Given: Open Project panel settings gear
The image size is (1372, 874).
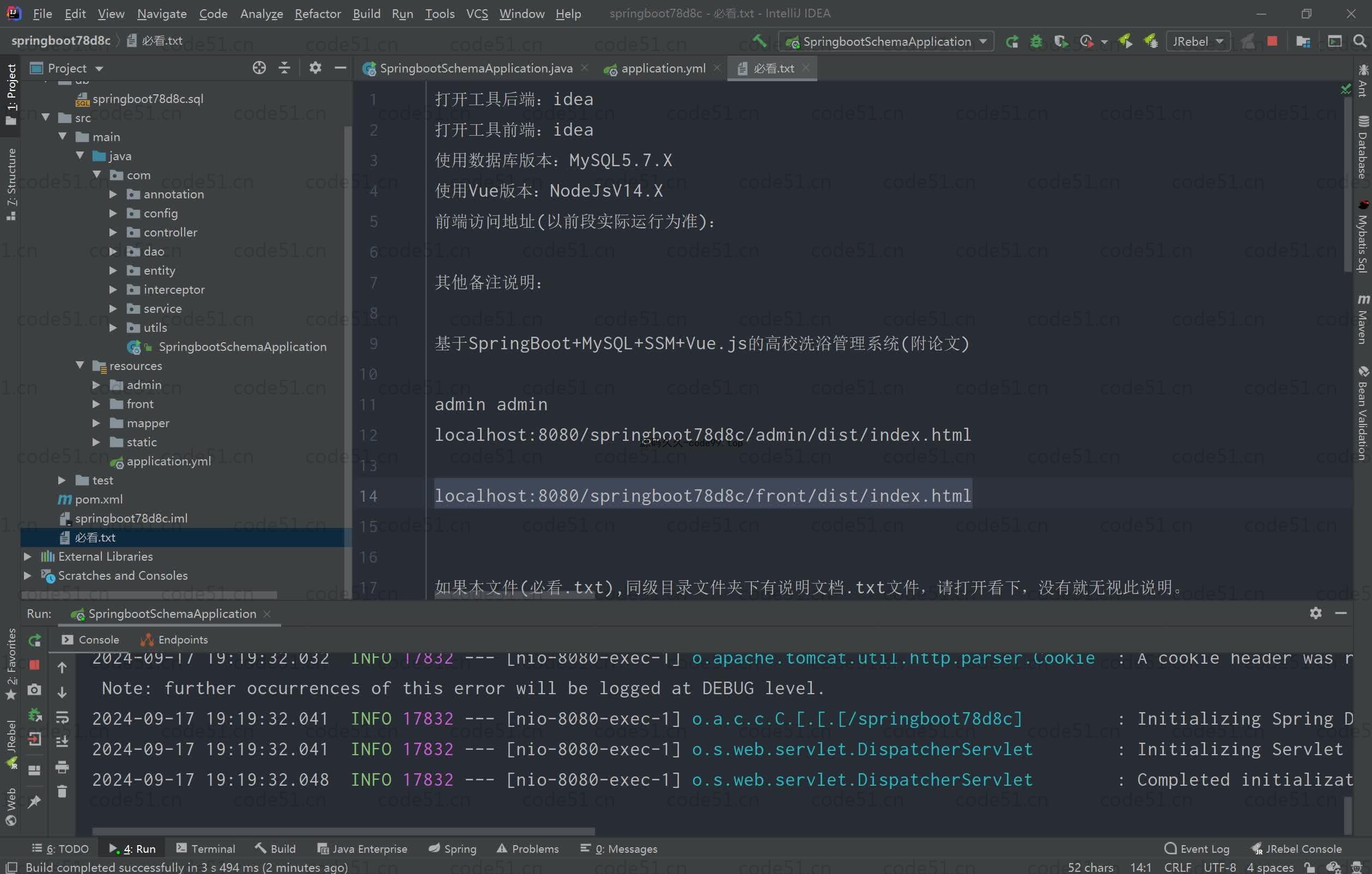Looking at the screenshot, I should click(315, 68).
